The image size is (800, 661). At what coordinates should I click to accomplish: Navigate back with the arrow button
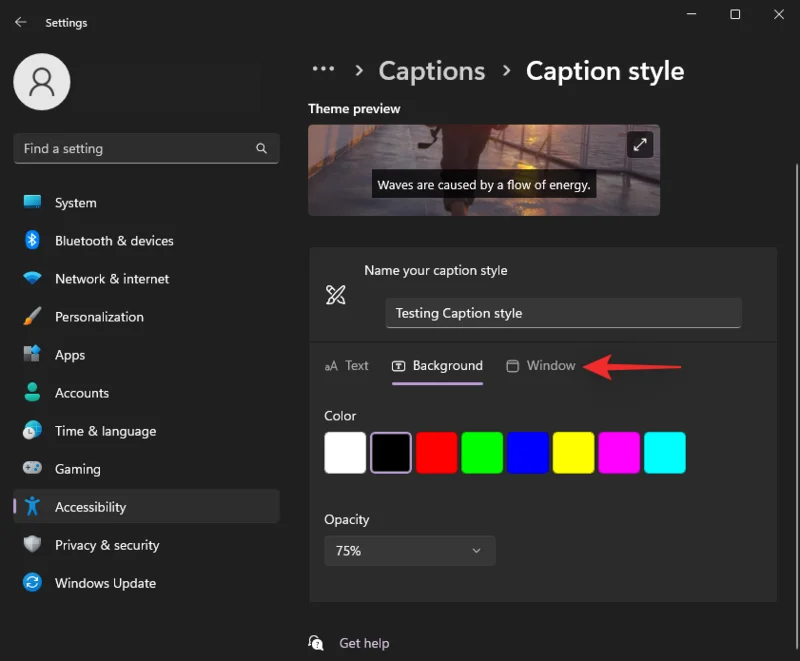[20, 22]
